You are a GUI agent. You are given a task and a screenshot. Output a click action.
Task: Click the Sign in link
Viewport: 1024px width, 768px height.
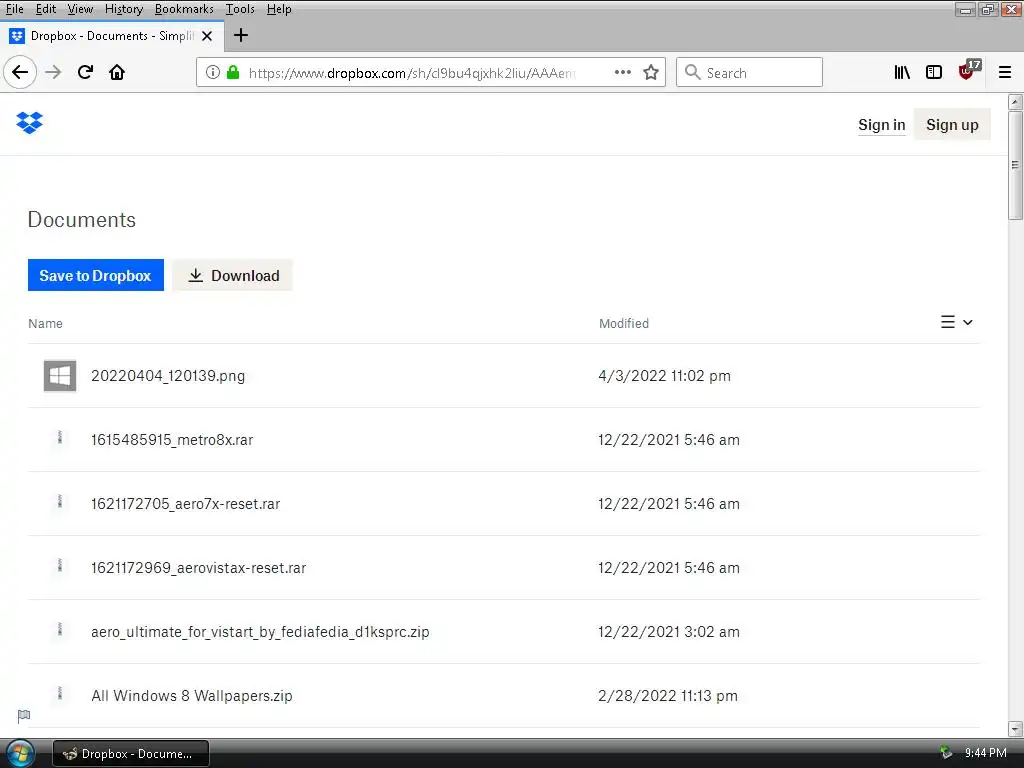coord(881,125)
